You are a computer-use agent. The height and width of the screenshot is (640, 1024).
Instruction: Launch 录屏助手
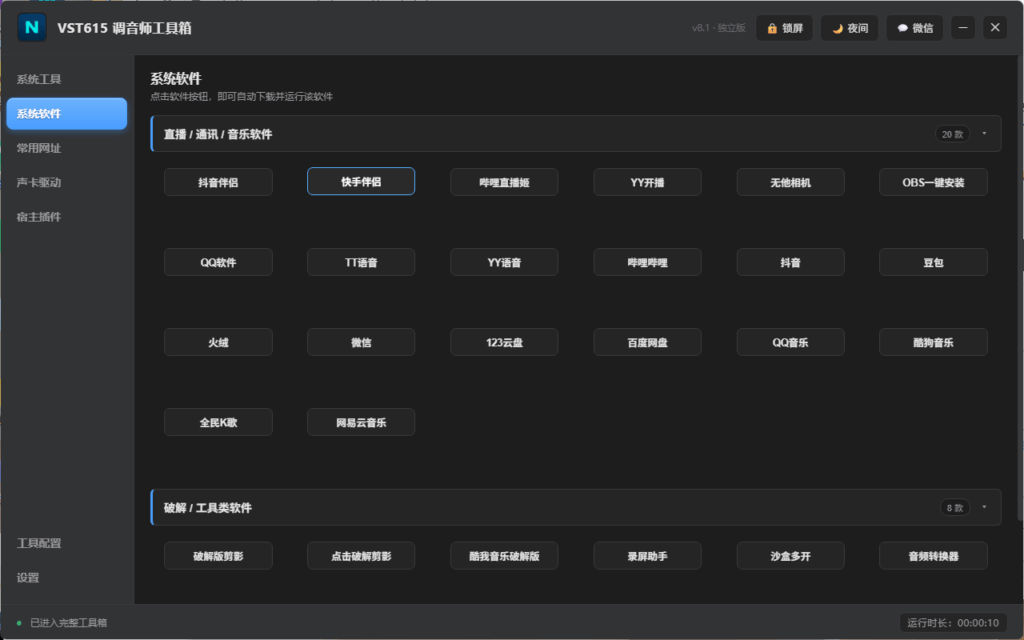click(647, 556)
